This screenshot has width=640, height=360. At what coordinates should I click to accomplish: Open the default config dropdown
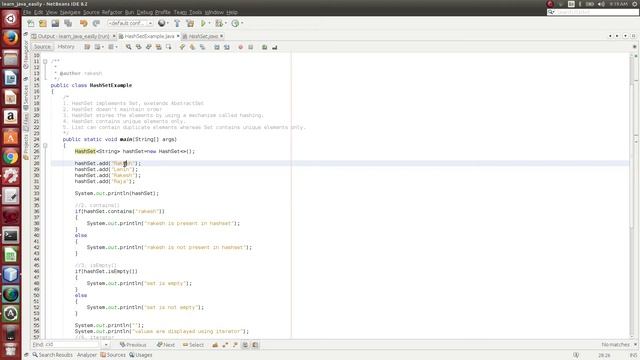click(x=131, y=23)
